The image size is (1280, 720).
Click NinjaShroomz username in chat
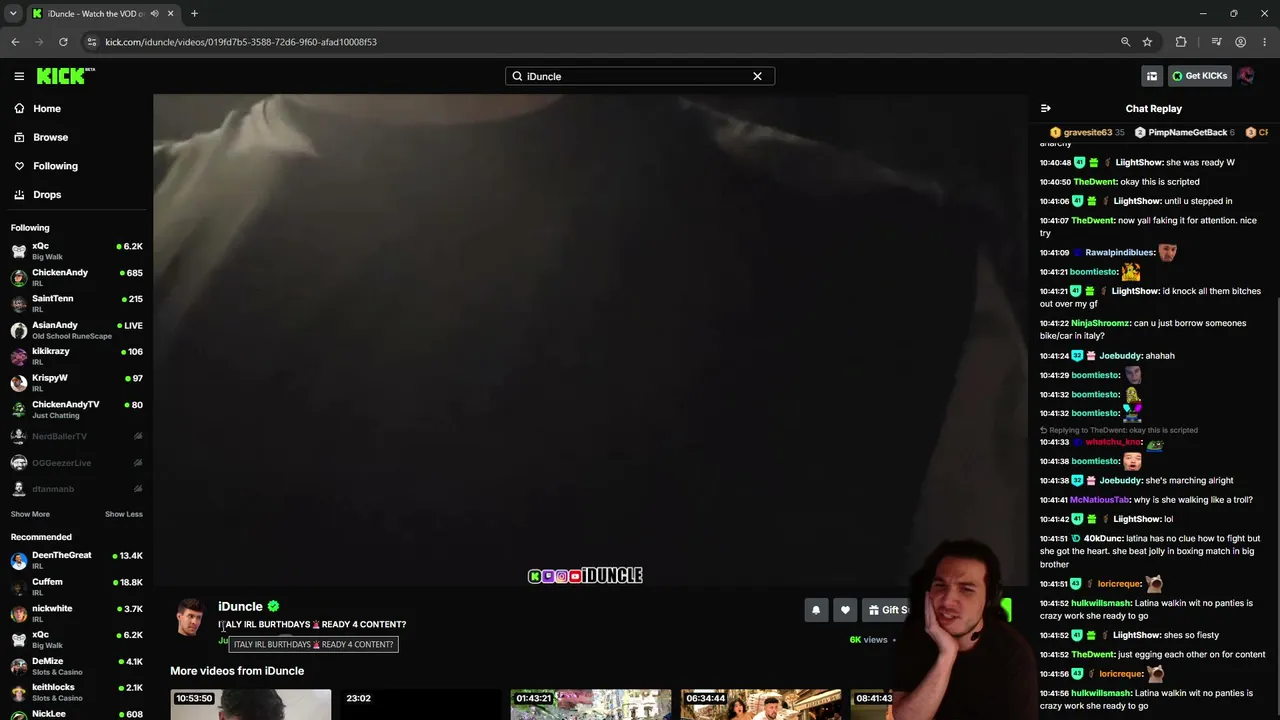[1101, 324]
